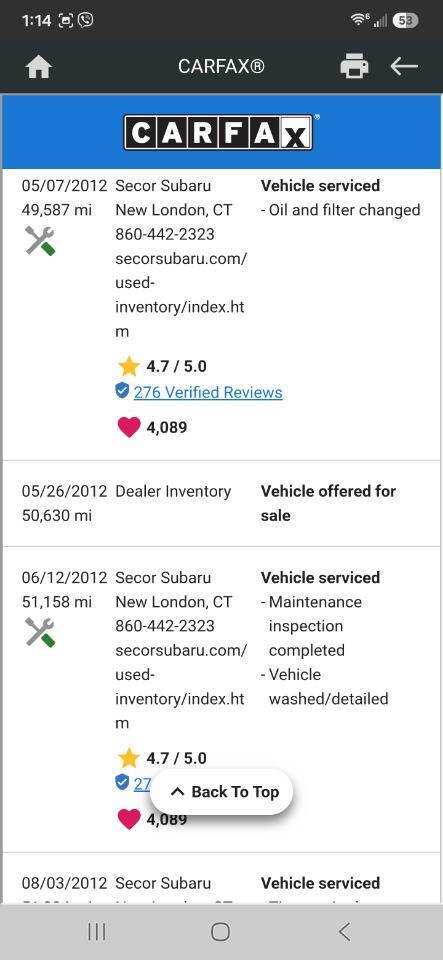Image resolution: width=443 pixels, height=960 pixels.
Task: Tap the CARFAX logo banner
Action: [x=221, y=132]
